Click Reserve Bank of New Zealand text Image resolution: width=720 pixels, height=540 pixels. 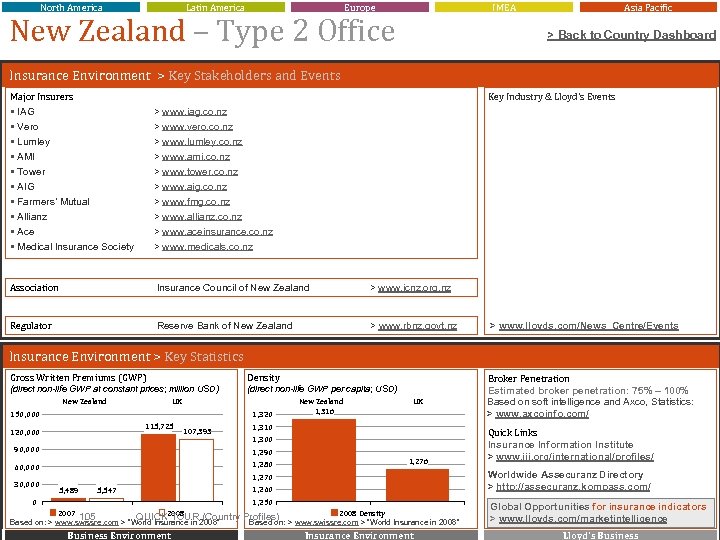pyautogui.click(x=225, y=326)
